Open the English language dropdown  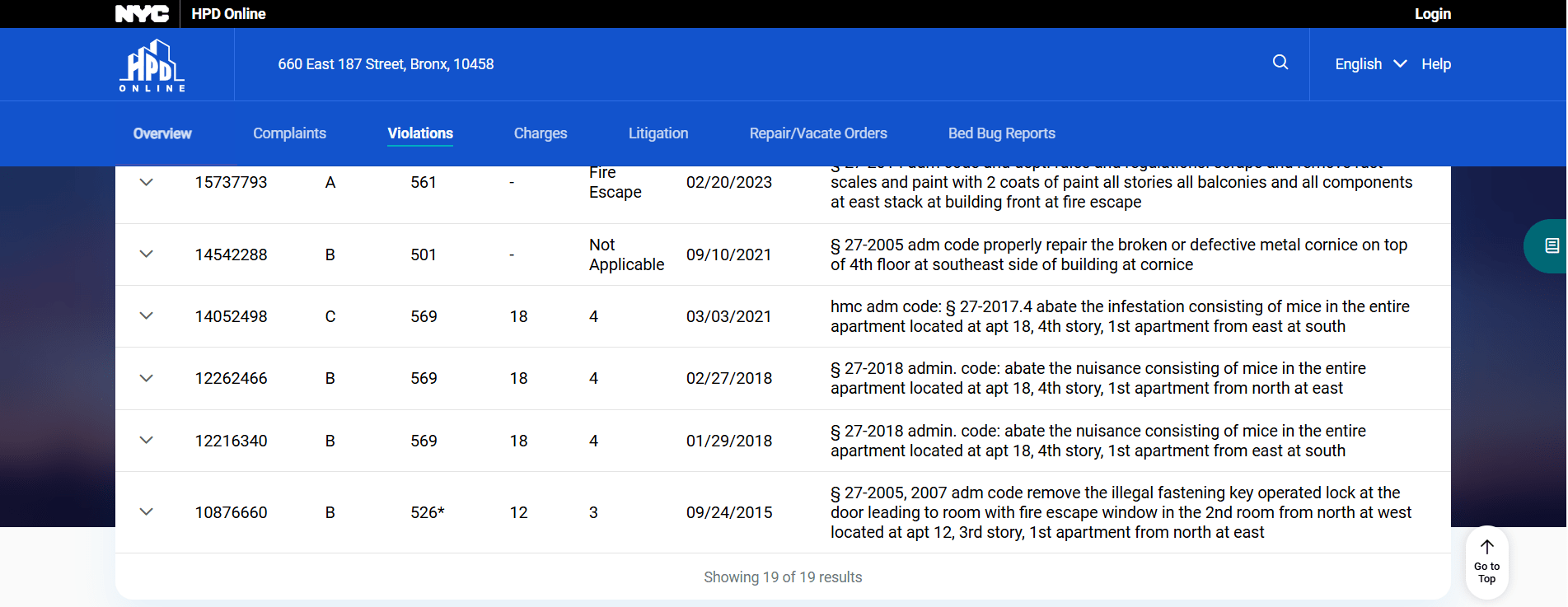click(1369, 64)
